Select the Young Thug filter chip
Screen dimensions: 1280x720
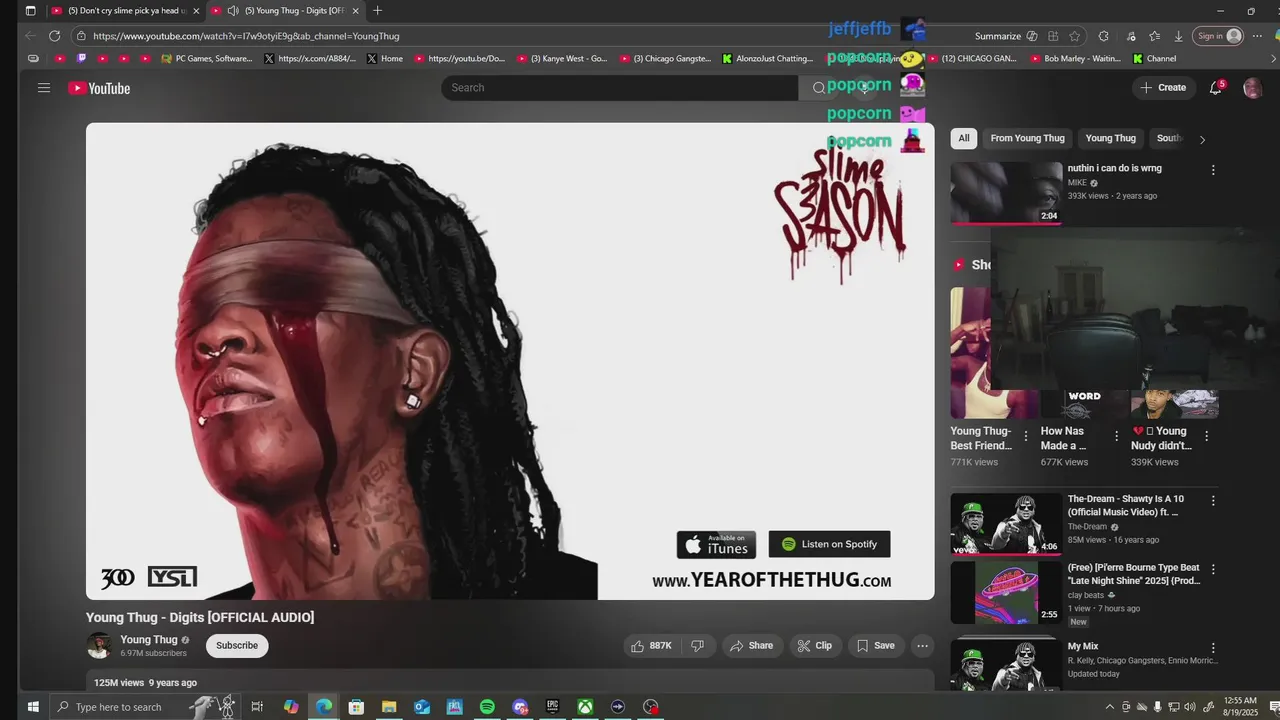pos(1110,138)
